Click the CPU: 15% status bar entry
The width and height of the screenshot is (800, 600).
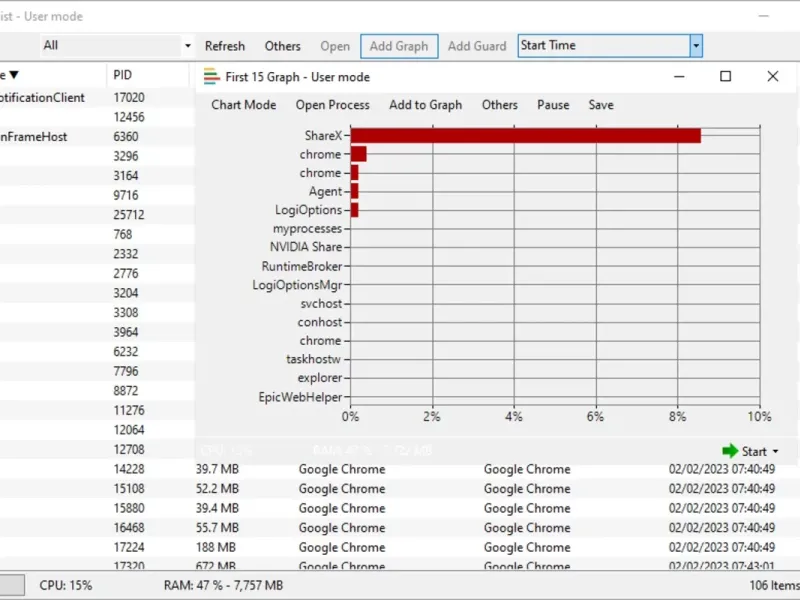tap(66, 586)
